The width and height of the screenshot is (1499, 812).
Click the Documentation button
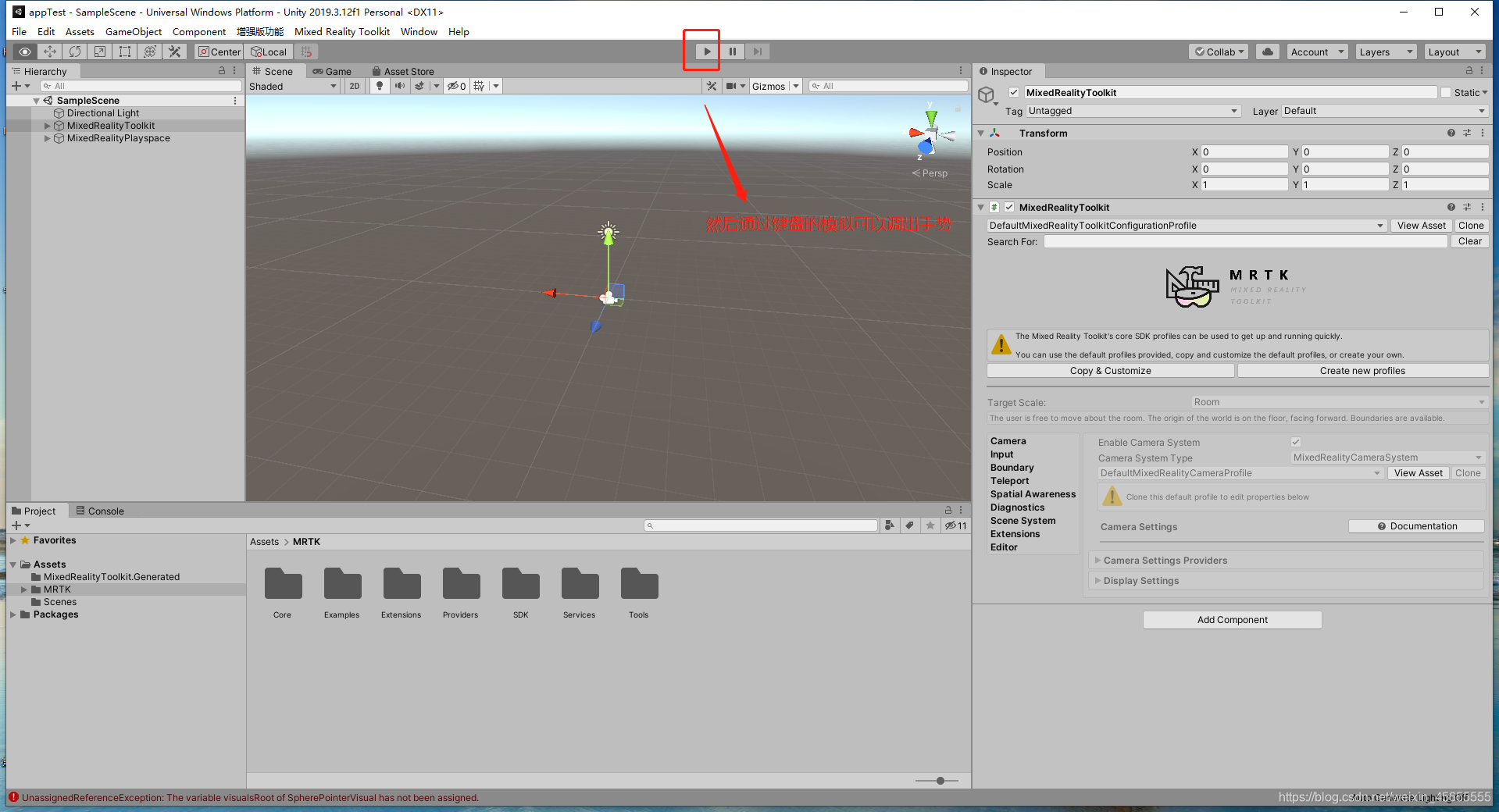pos(1416,526)
